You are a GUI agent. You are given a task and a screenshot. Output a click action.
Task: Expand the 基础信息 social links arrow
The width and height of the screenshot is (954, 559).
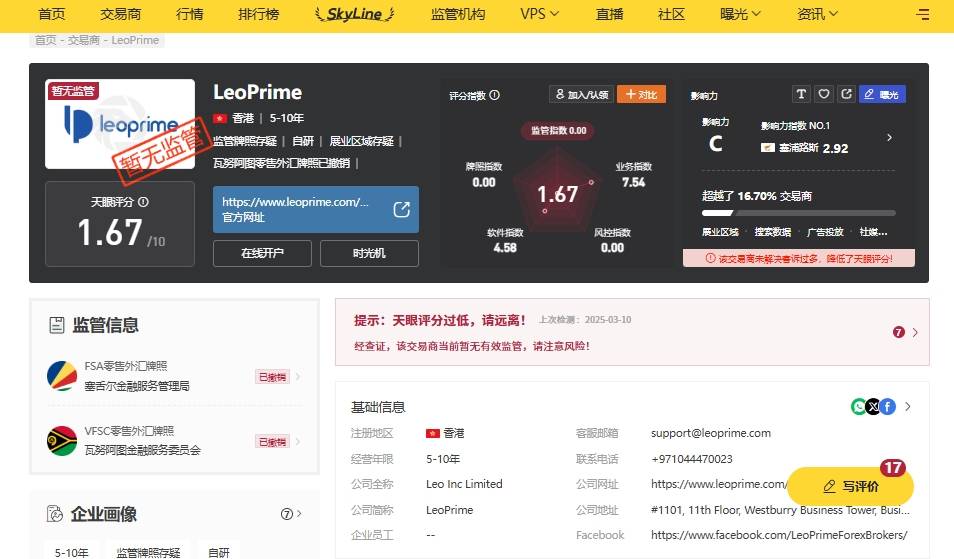point(908,406)
